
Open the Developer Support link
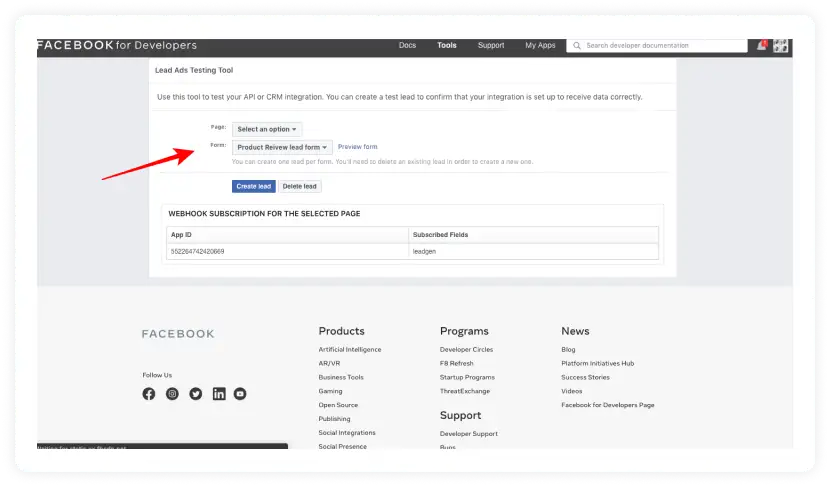[x=468, y=434]
